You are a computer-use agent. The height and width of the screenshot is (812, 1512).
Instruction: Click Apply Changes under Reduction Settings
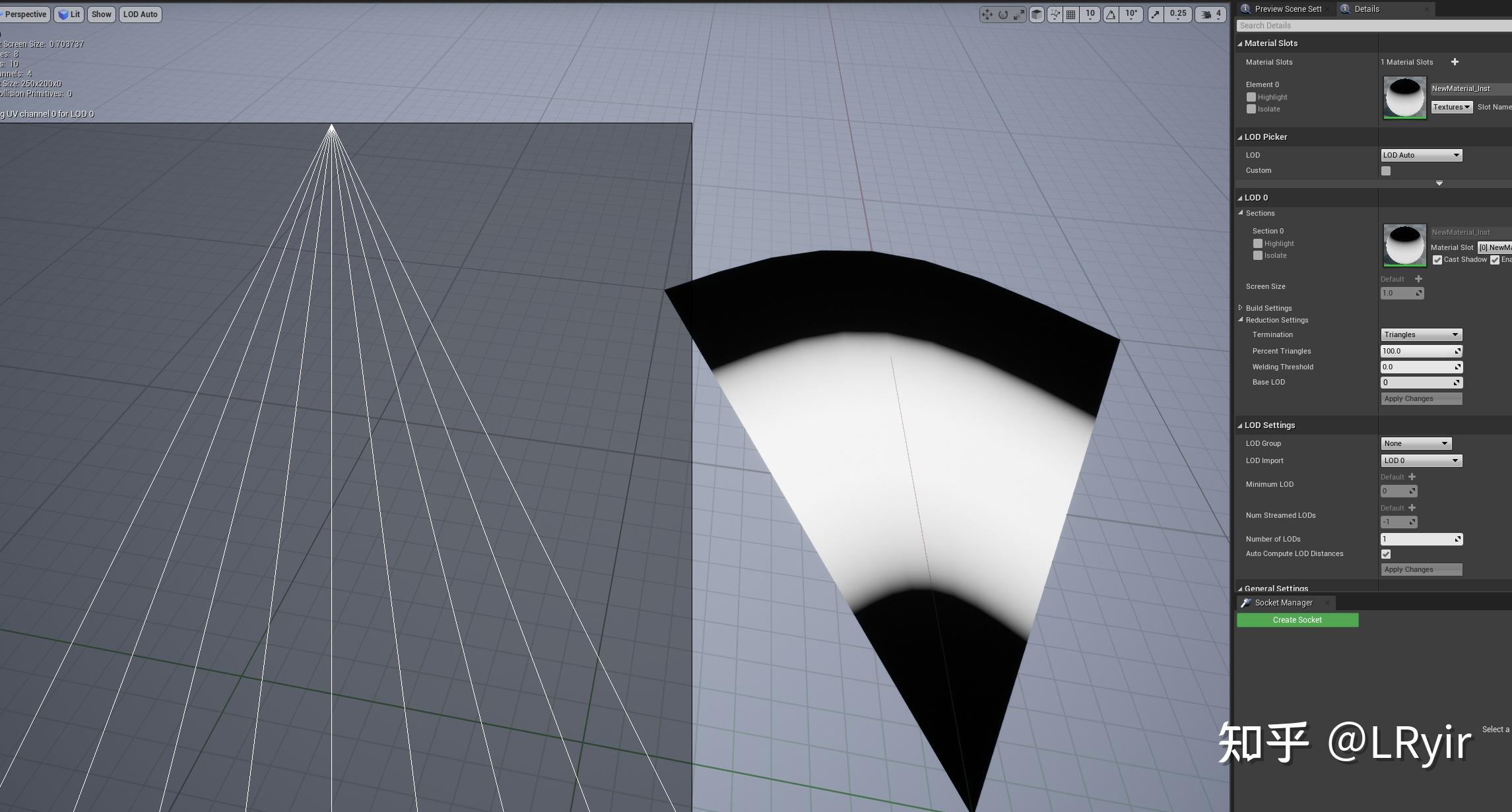[x=1421, y=398]
